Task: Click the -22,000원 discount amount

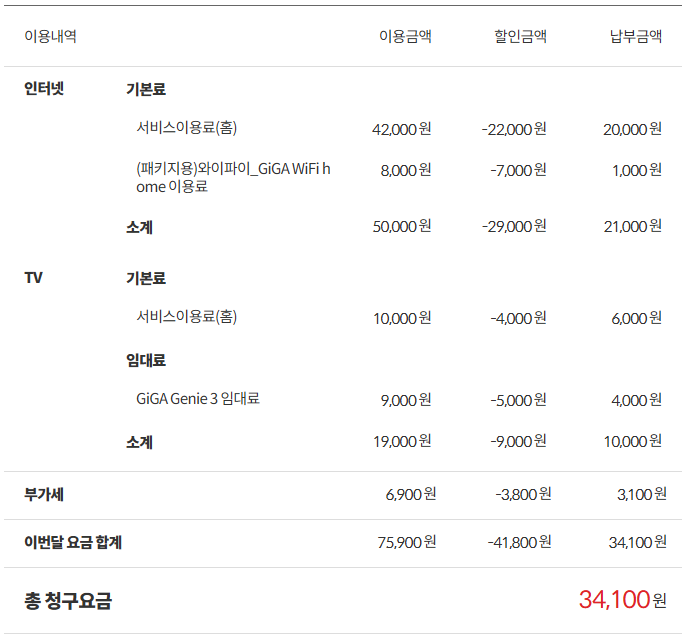Action: tap(514, 129)
